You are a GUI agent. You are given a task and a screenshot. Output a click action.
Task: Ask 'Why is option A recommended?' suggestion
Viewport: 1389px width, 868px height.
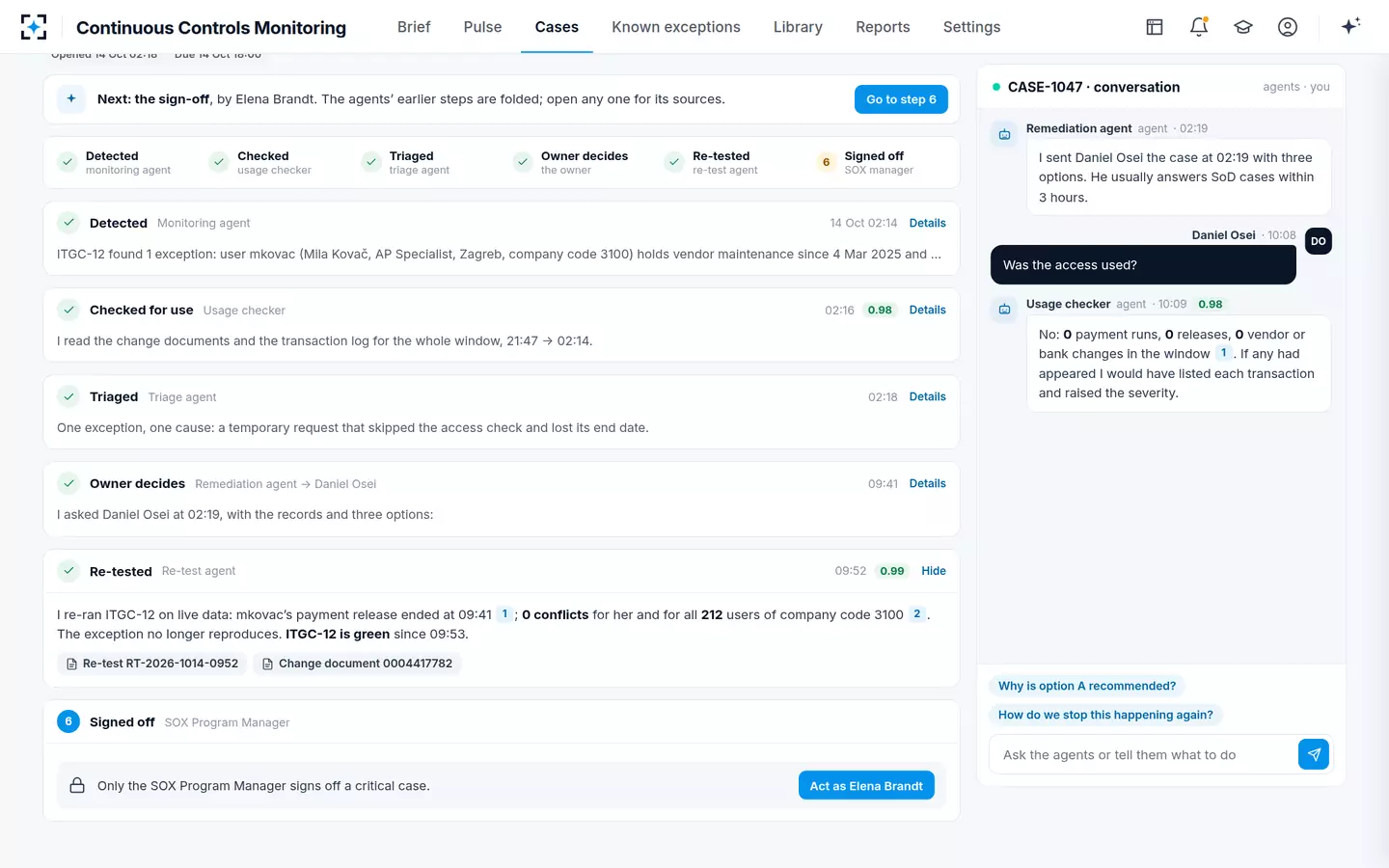(1086, 686)
